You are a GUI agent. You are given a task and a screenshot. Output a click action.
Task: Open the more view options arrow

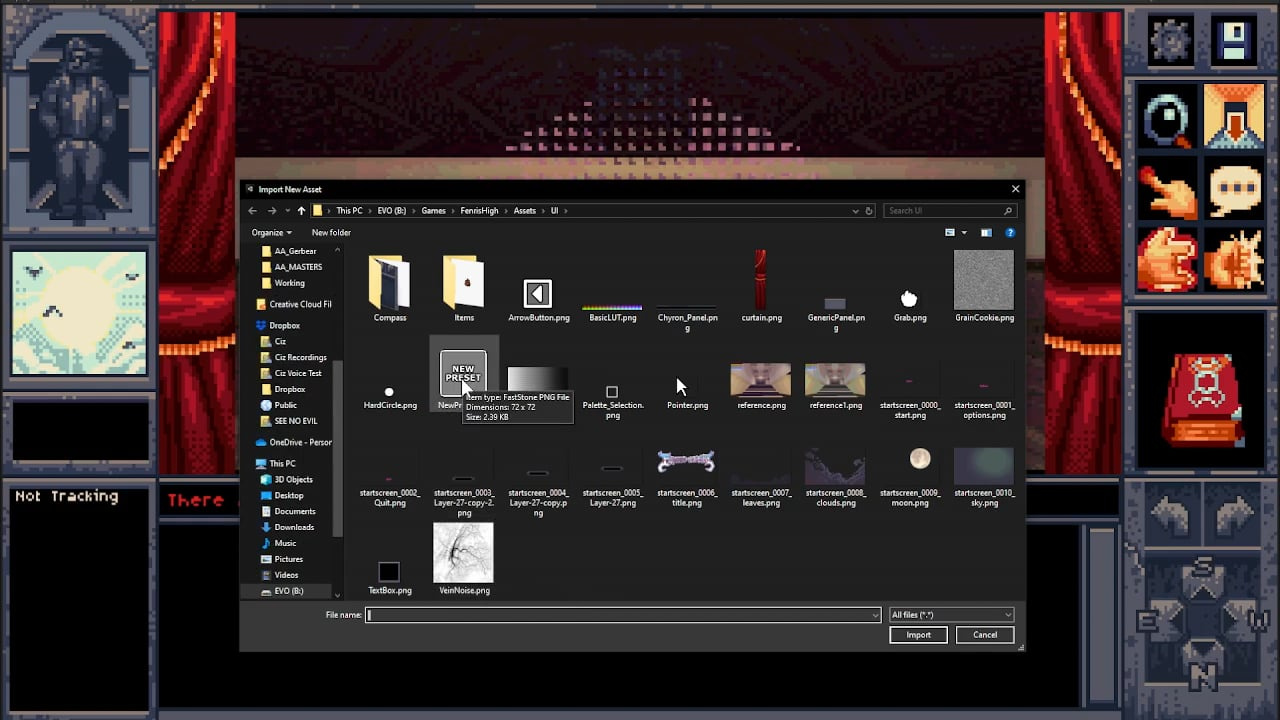(963, 233)
